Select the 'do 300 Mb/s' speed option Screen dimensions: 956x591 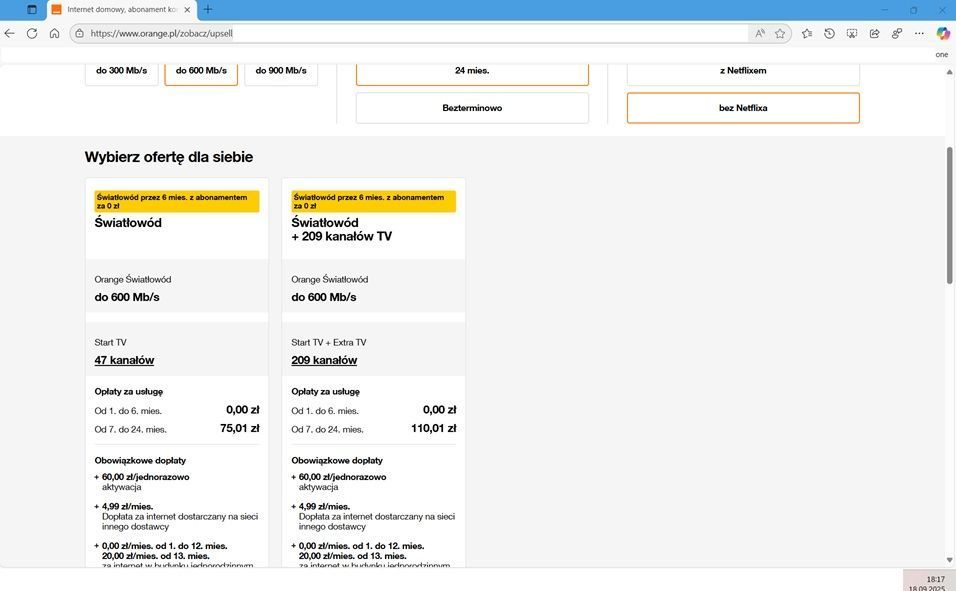pos(121,71)
